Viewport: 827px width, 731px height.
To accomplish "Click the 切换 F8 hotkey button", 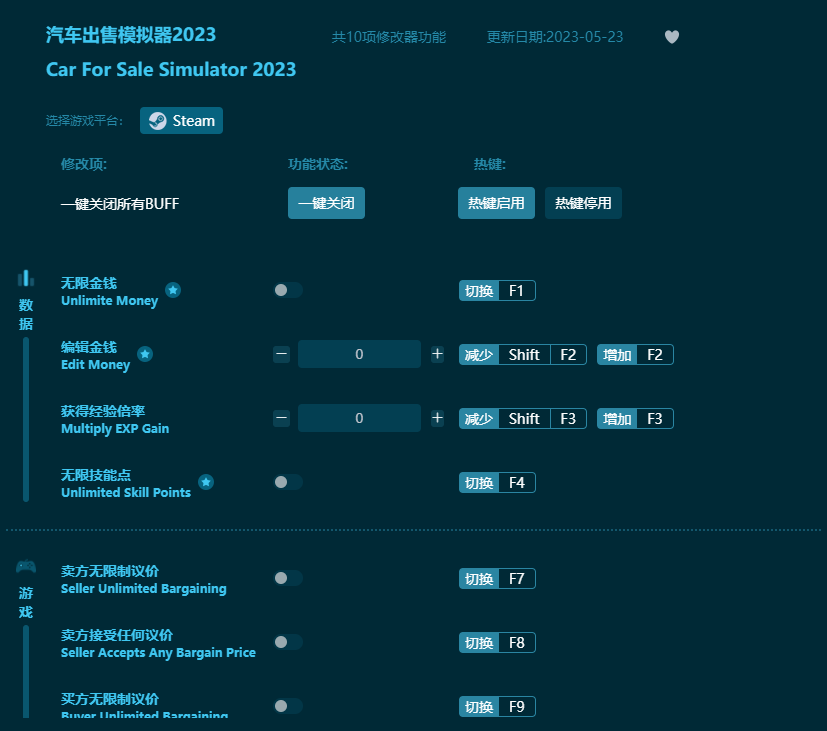I will pos(497,642).
